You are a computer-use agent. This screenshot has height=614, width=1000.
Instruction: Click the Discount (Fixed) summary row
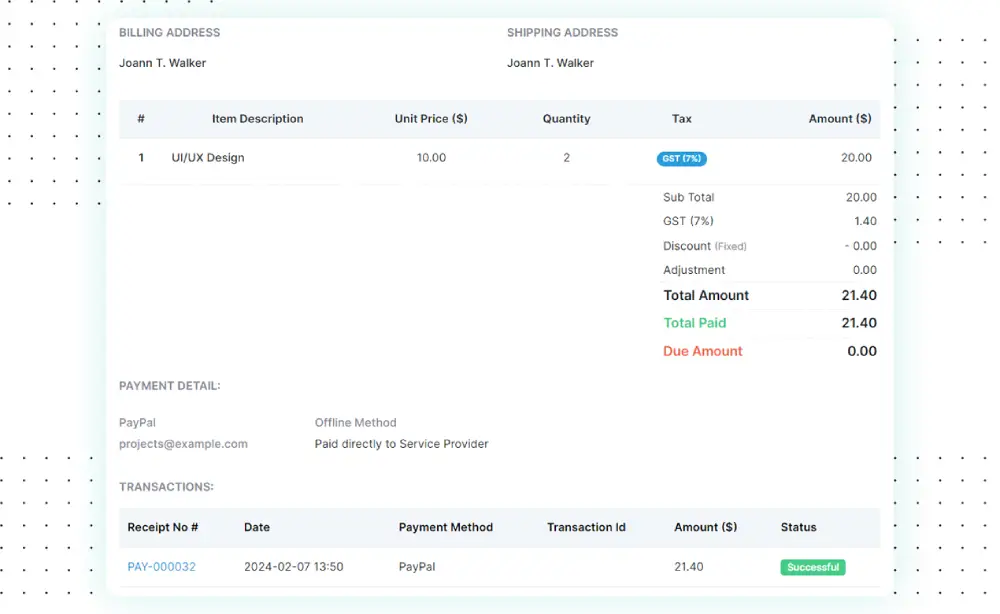(x=704, y=246)
